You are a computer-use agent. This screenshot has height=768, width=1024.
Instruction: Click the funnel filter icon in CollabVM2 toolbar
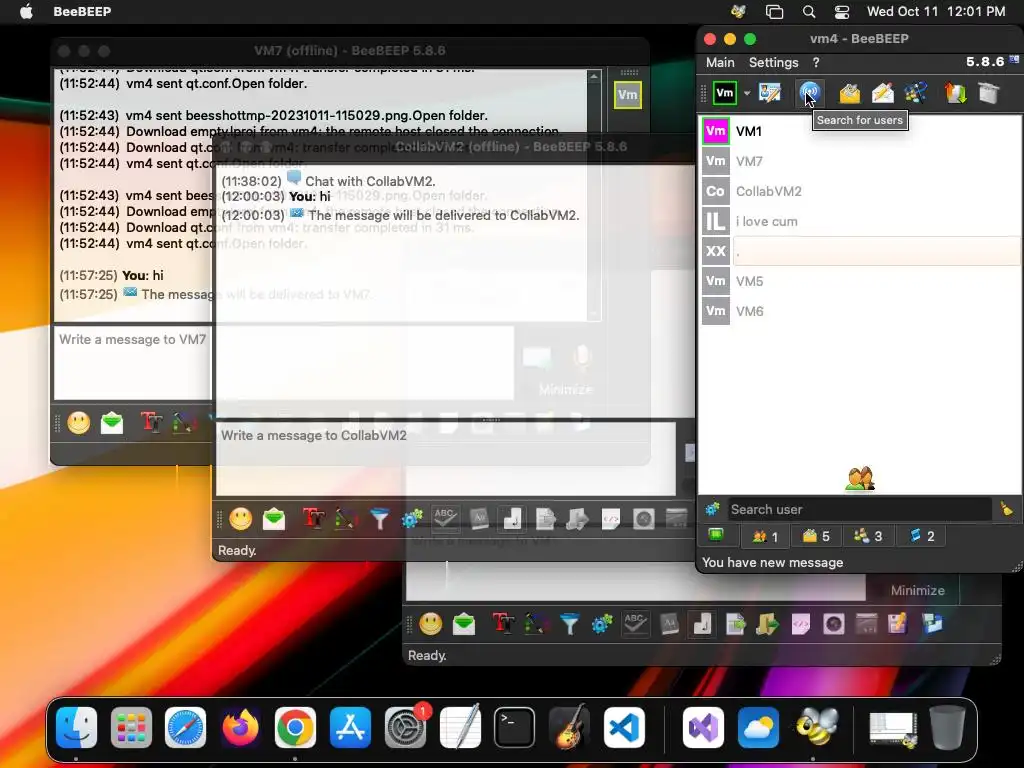point(379,519)
